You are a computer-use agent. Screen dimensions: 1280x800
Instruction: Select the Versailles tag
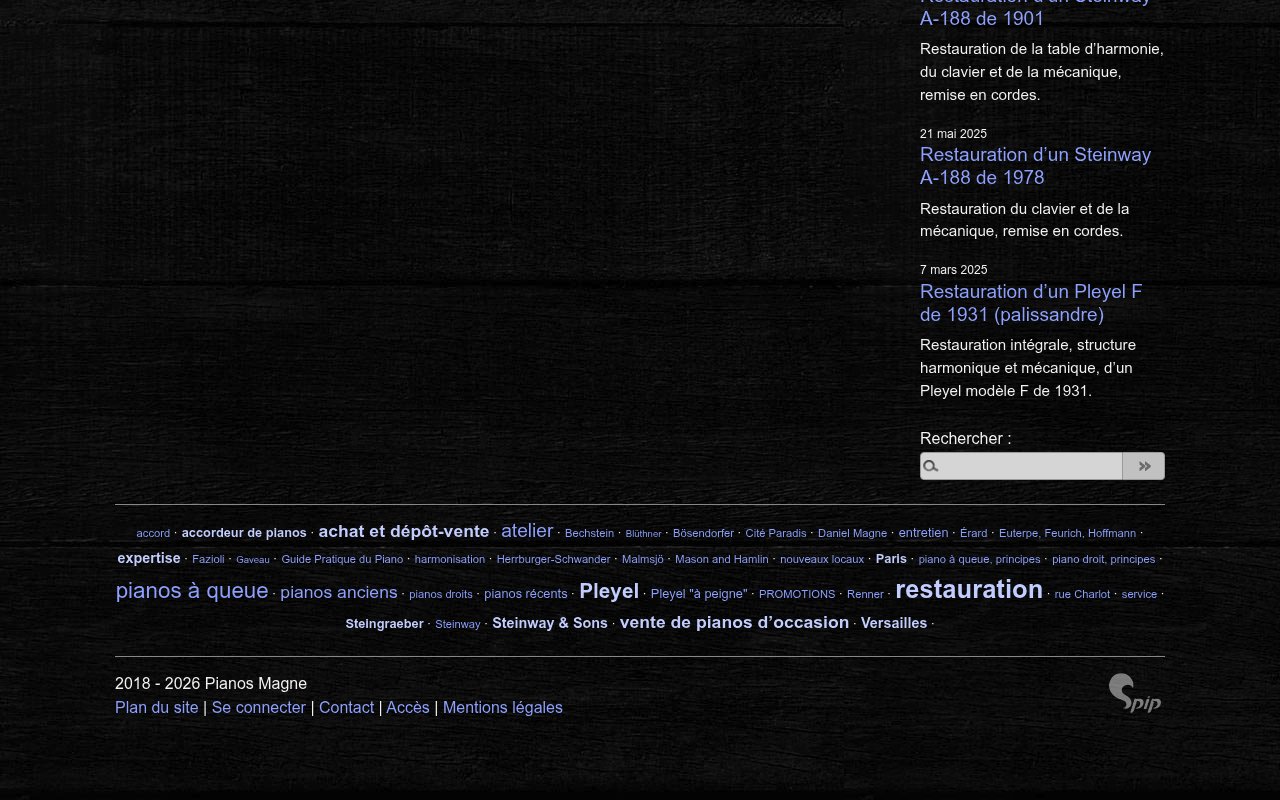(894, 623)
